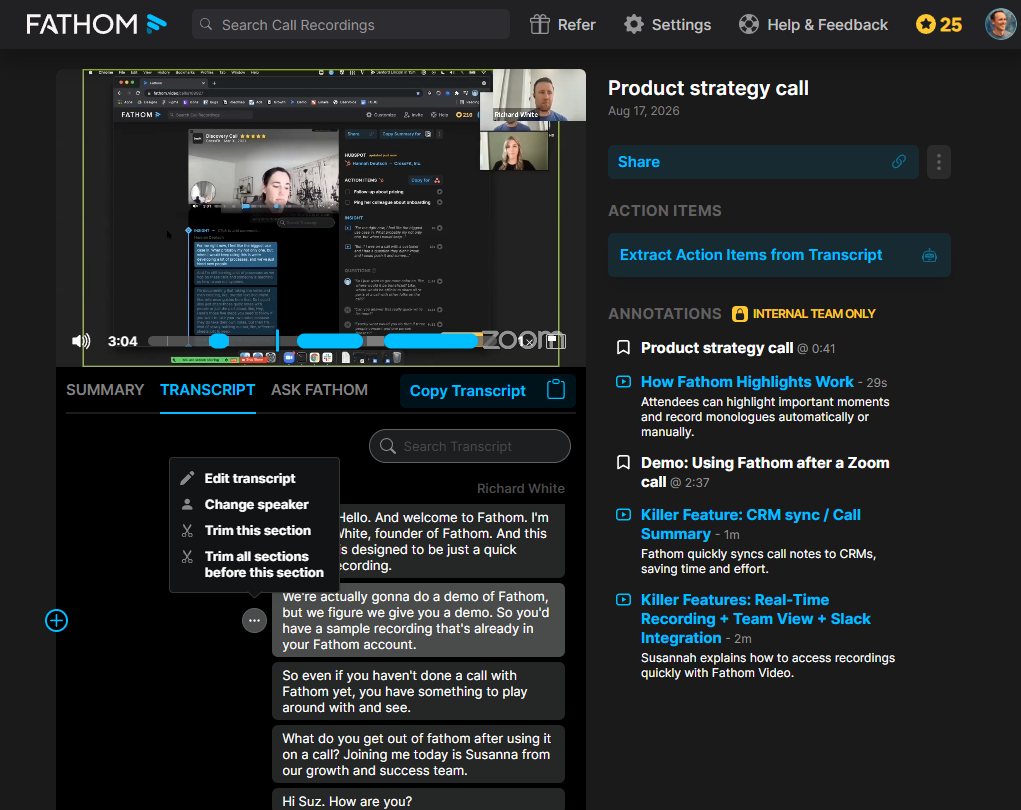
Task: Click bookmark icon beside Product strategy call annotation
Action: [x=623, y=348]
